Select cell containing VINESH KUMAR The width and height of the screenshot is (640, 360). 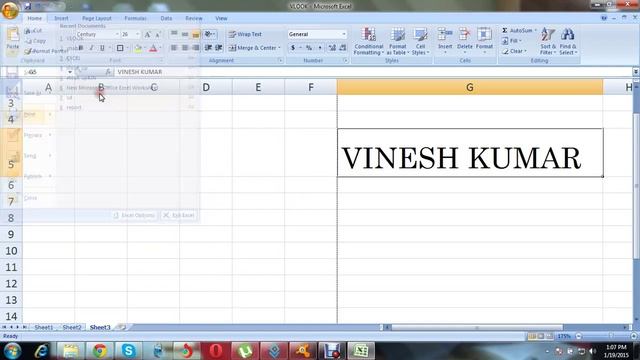(x=470, y=153)
